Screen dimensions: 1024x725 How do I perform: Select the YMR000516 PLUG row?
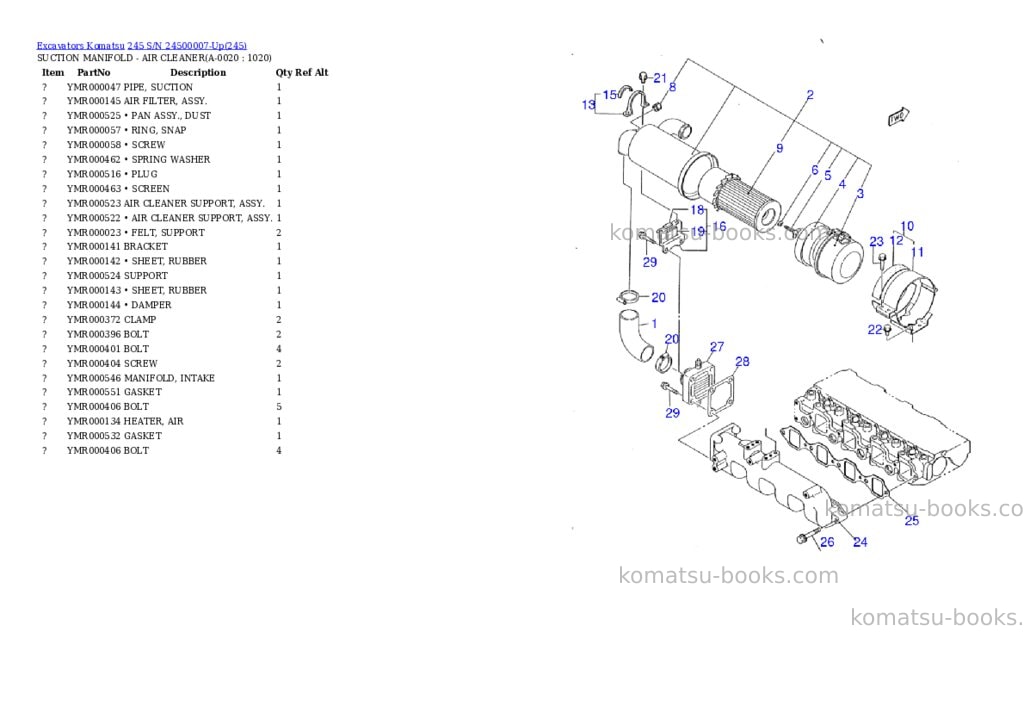click(x=162, y=174)
